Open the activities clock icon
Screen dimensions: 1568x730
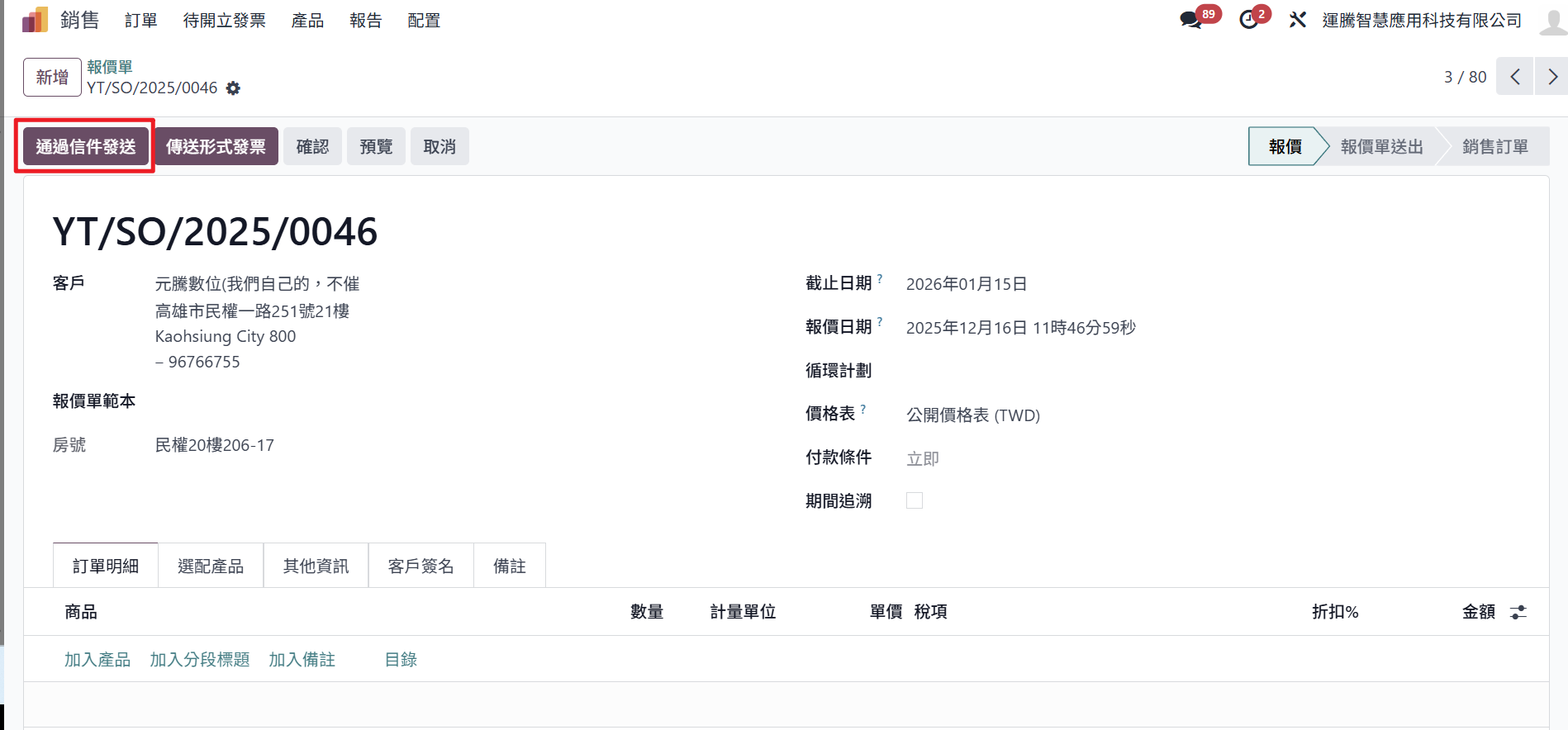tap(1248, 20)
